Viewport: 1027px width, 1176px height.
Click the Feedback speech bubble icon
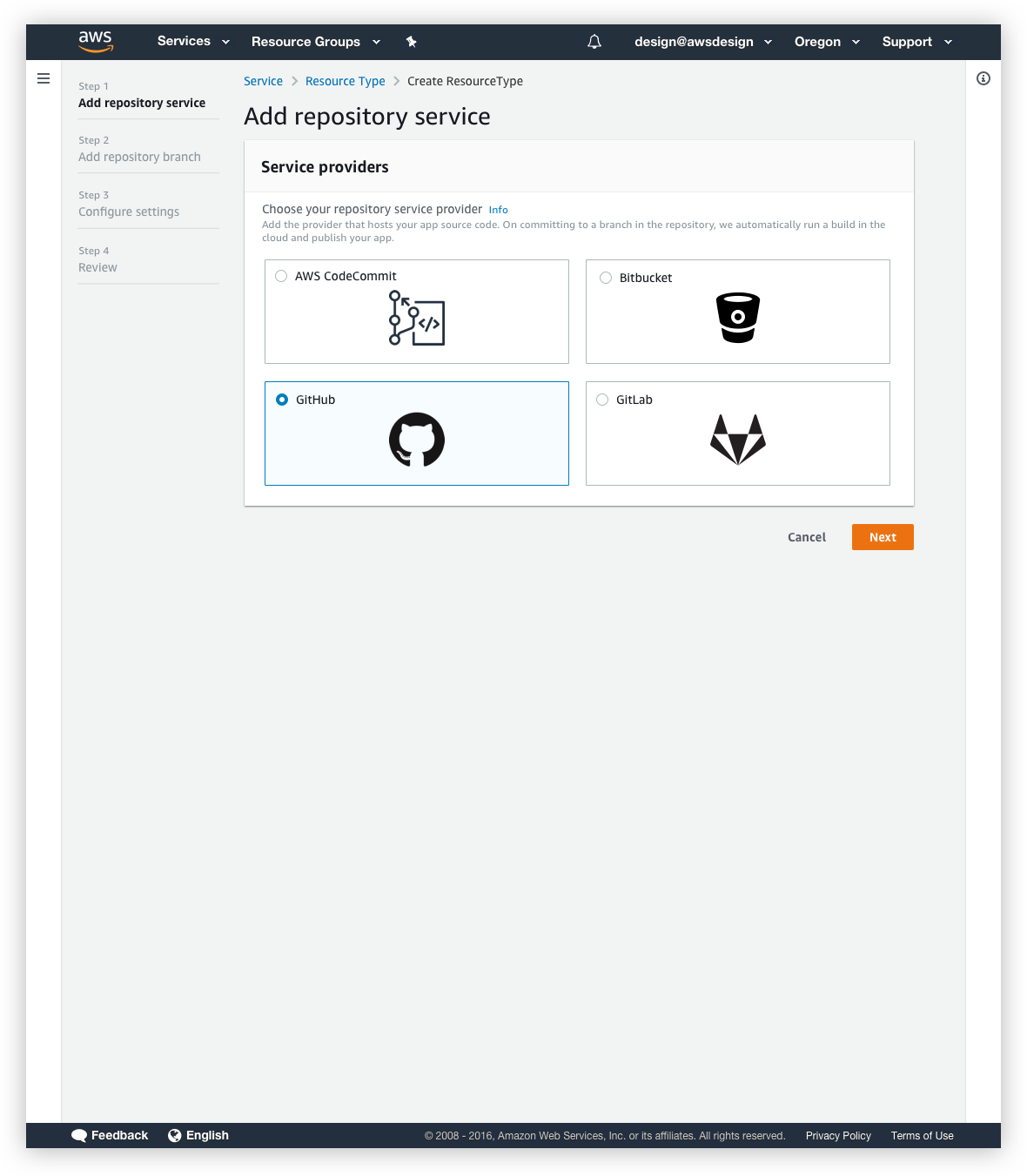click(79, 1136)
